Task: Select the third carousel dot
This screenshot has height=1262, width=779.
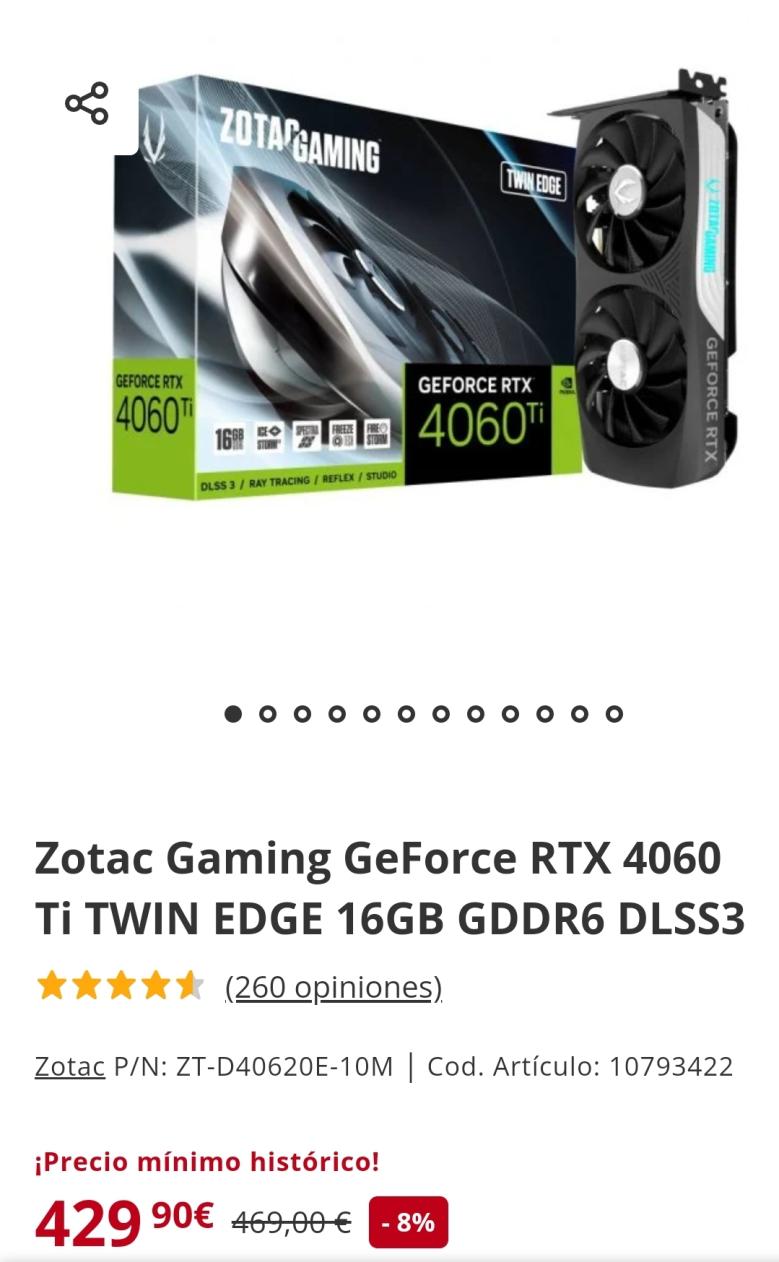Action: (x=302, y=714)
